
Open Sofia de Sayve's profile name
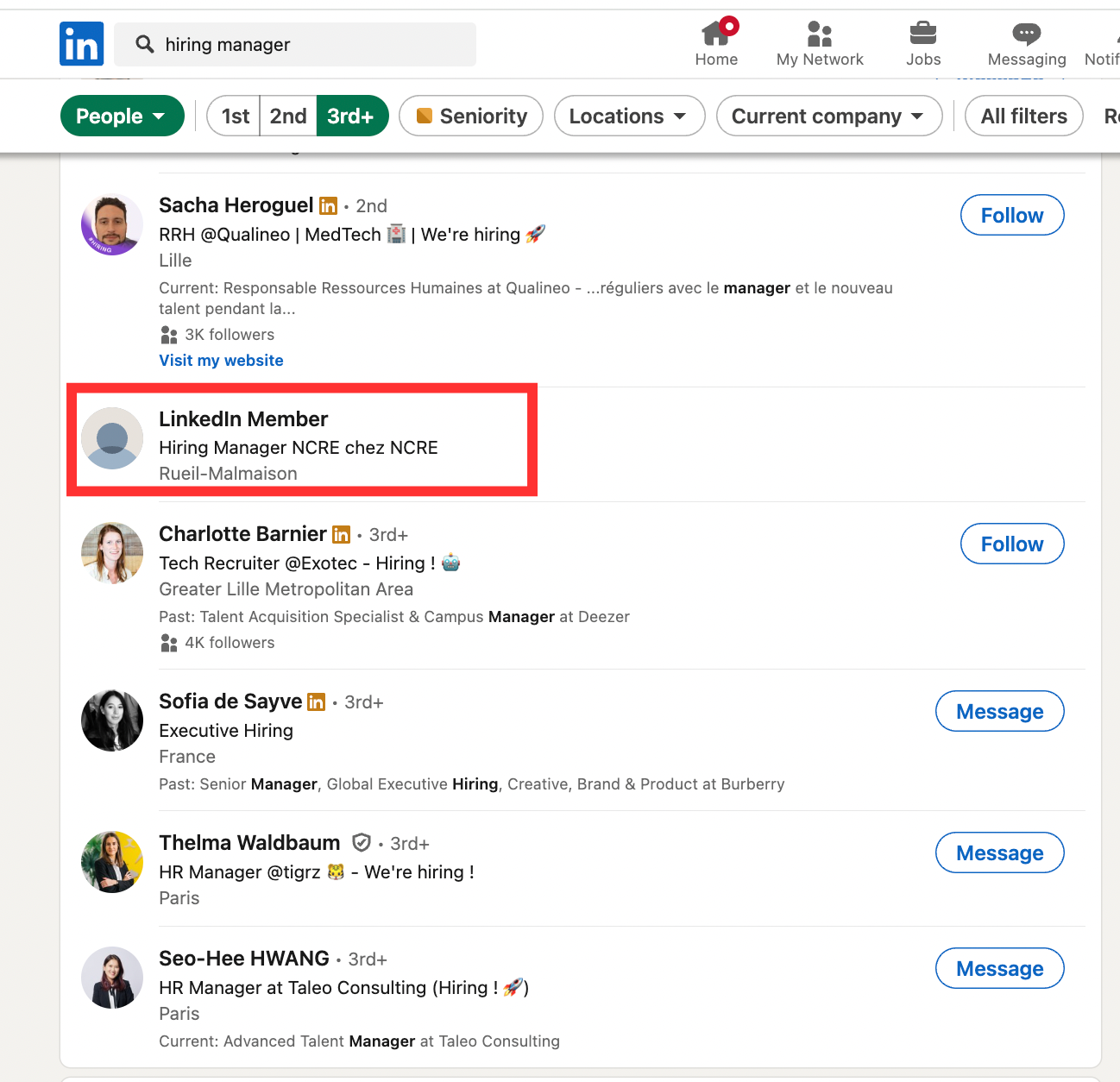click(230, 701)
